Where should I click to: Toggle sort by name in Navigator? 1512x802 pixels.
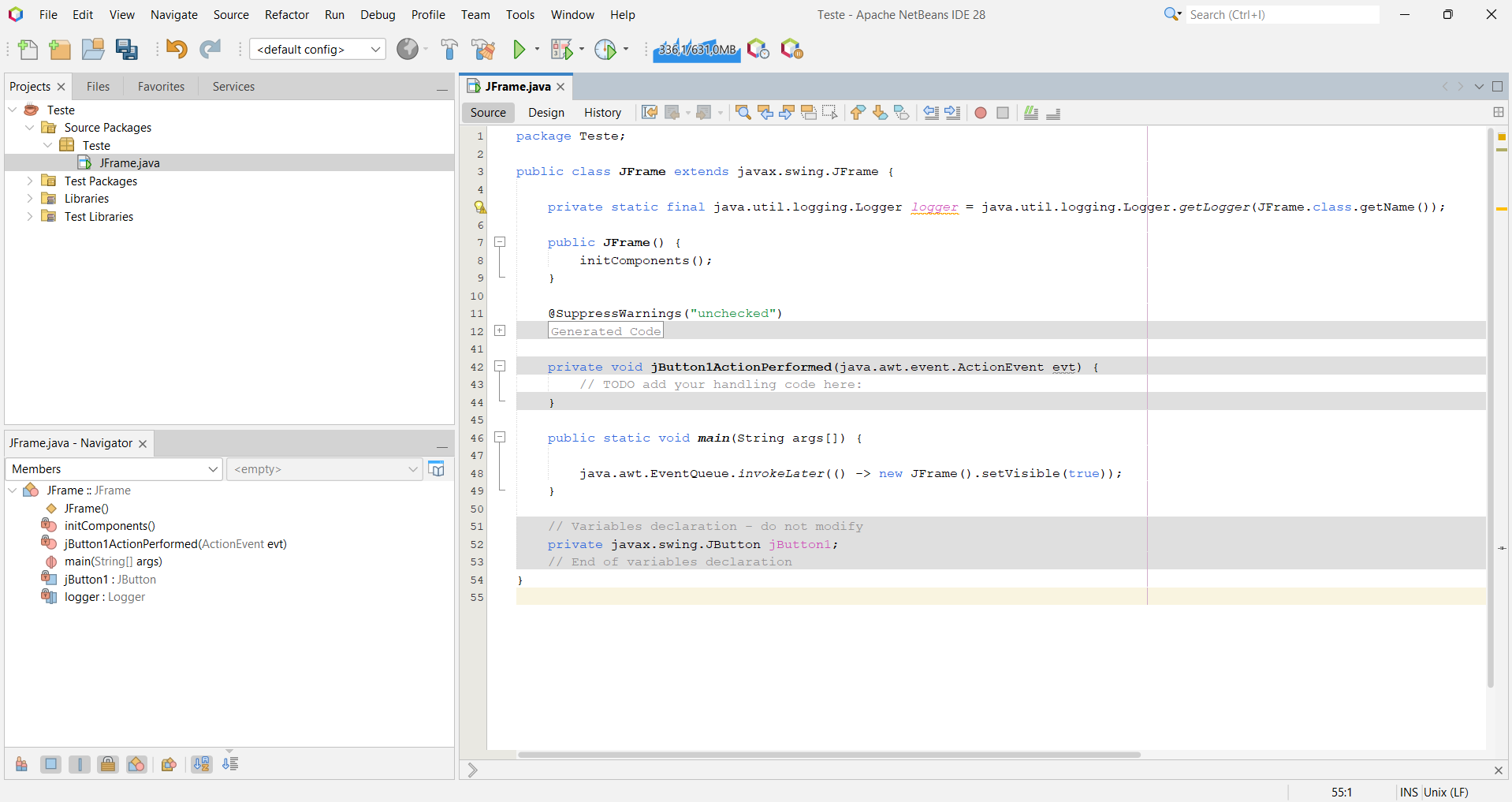coord(202,764)
